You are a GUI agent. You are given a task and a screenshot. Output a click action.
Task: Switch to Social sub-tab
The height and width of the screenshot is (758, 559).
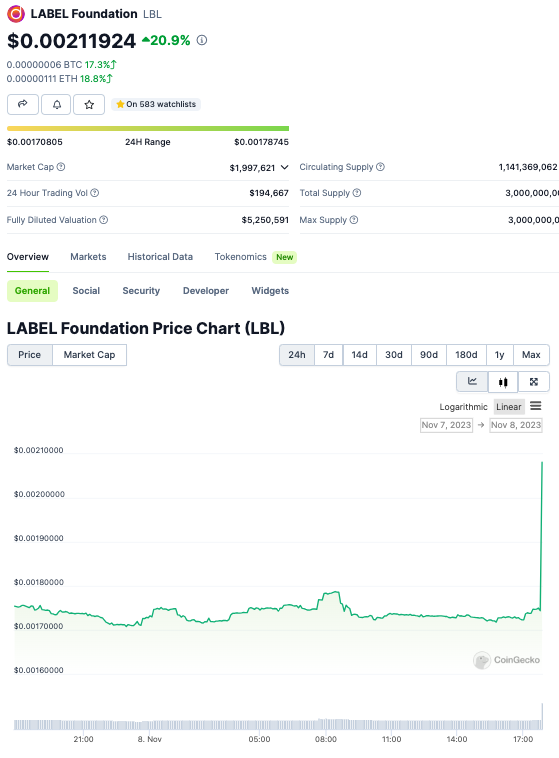[86, 291]
